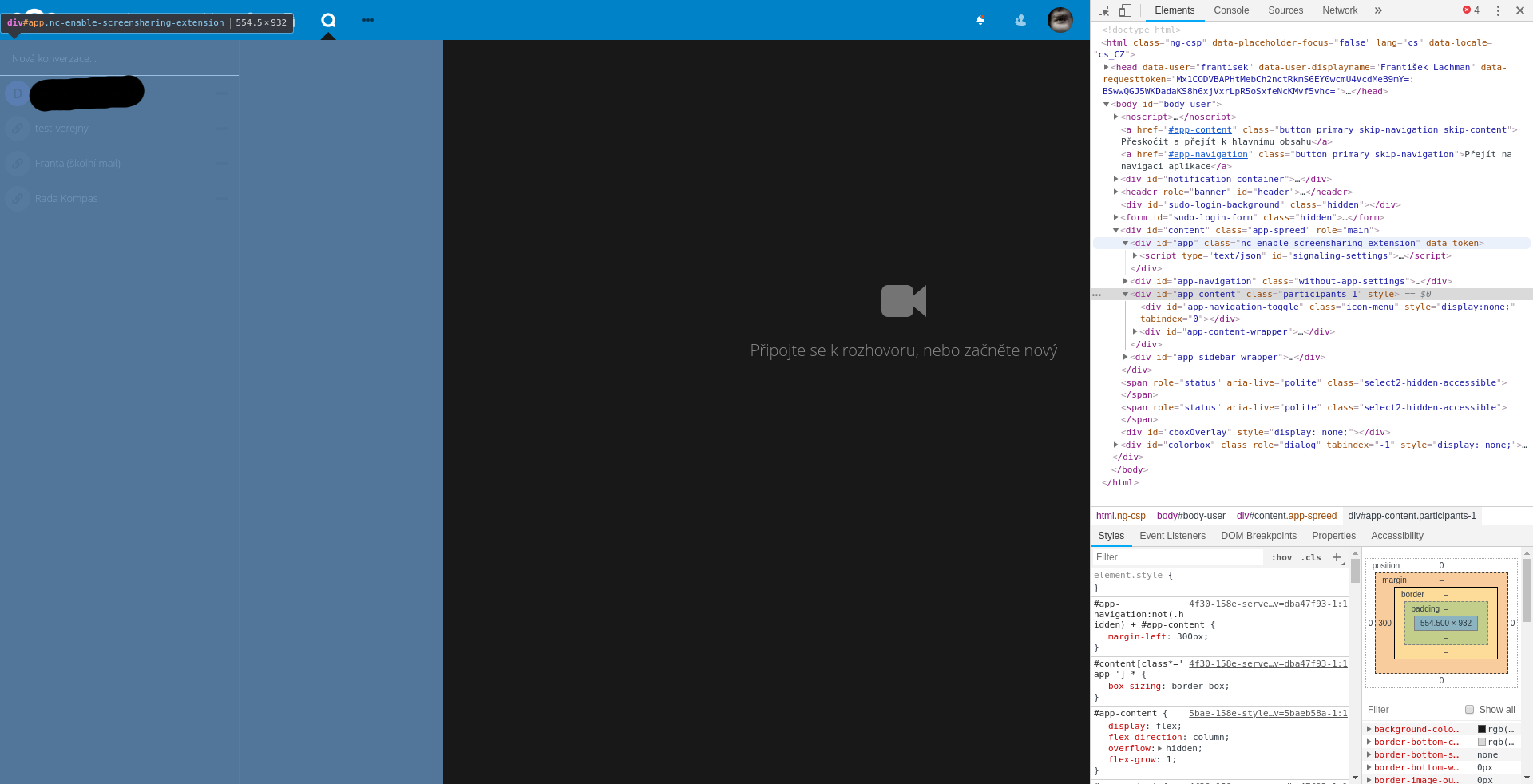Toggle the :hov element state panel

(1281, 557)
